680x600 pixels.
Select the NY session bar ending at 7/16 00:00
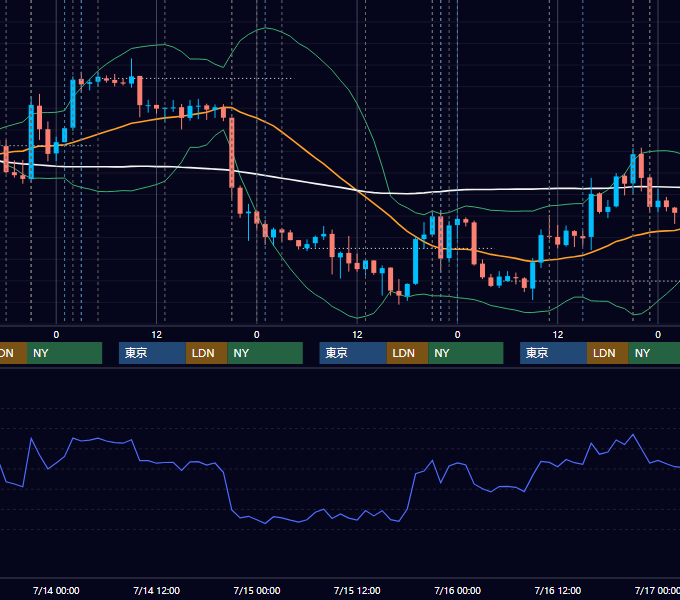(x=466, y=353)
